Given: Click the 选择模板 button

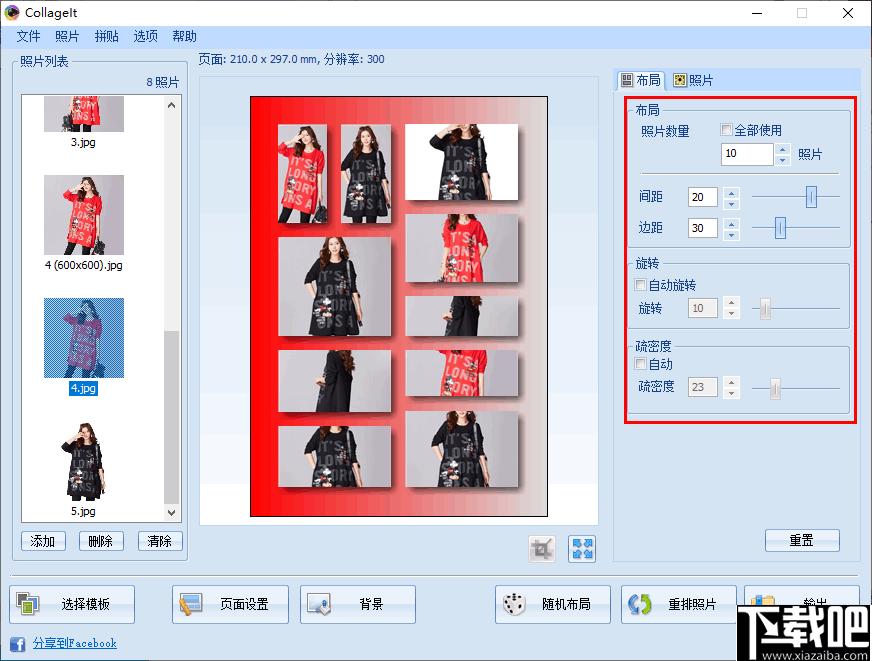Looking at the screenshot, I should coord(72,604).
